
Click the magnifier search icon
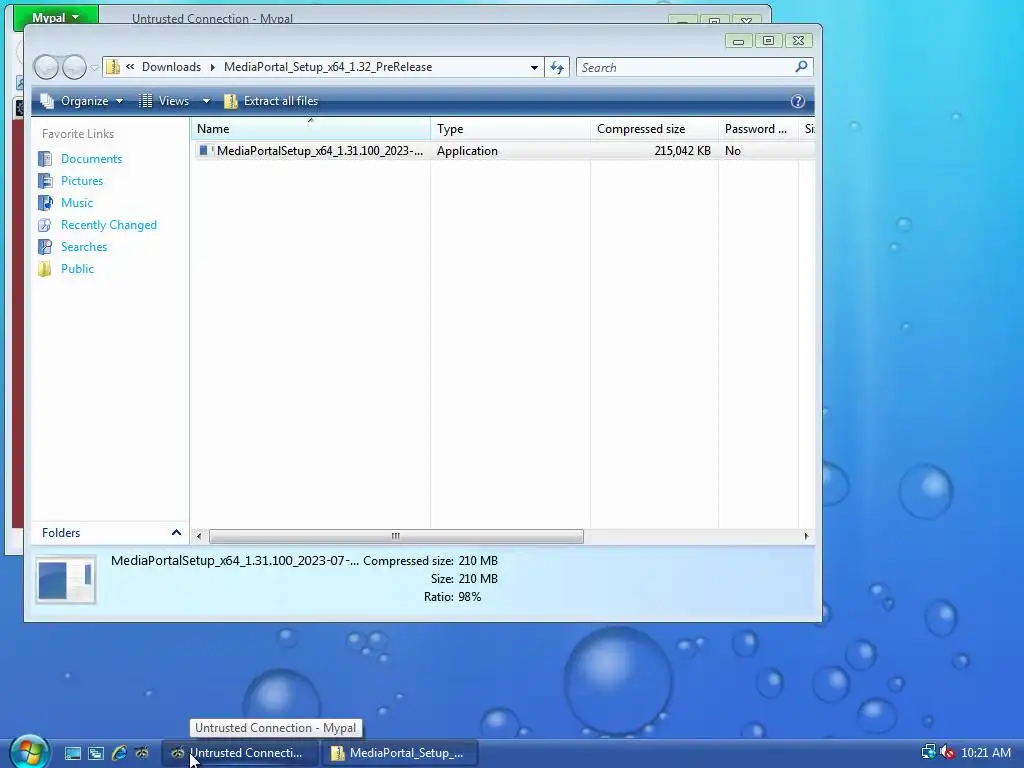[x=801, y=67]
